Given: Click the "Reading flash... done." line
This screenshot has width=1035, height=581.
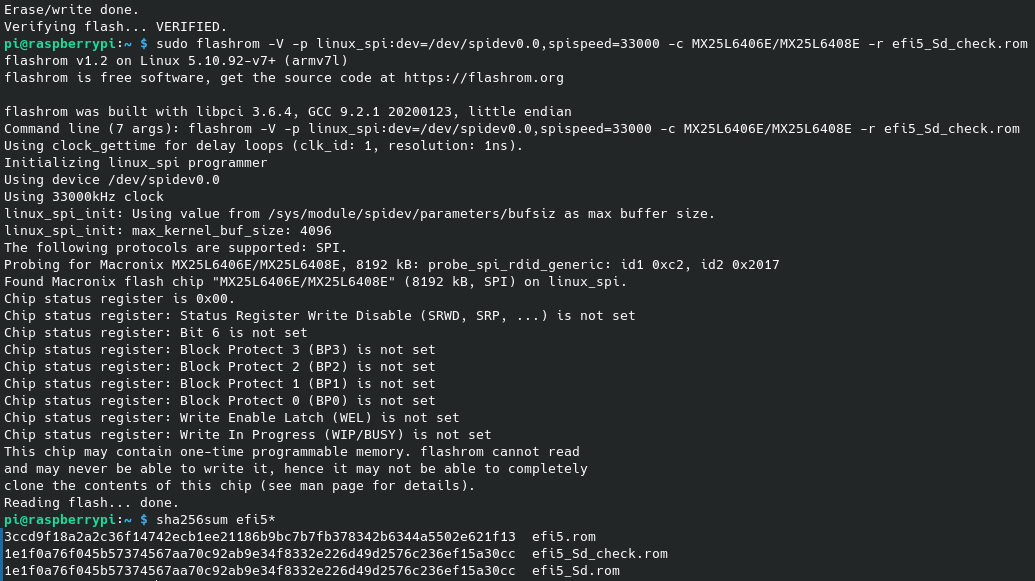Looking at the screenshot, I should click(x=92, y=502).
